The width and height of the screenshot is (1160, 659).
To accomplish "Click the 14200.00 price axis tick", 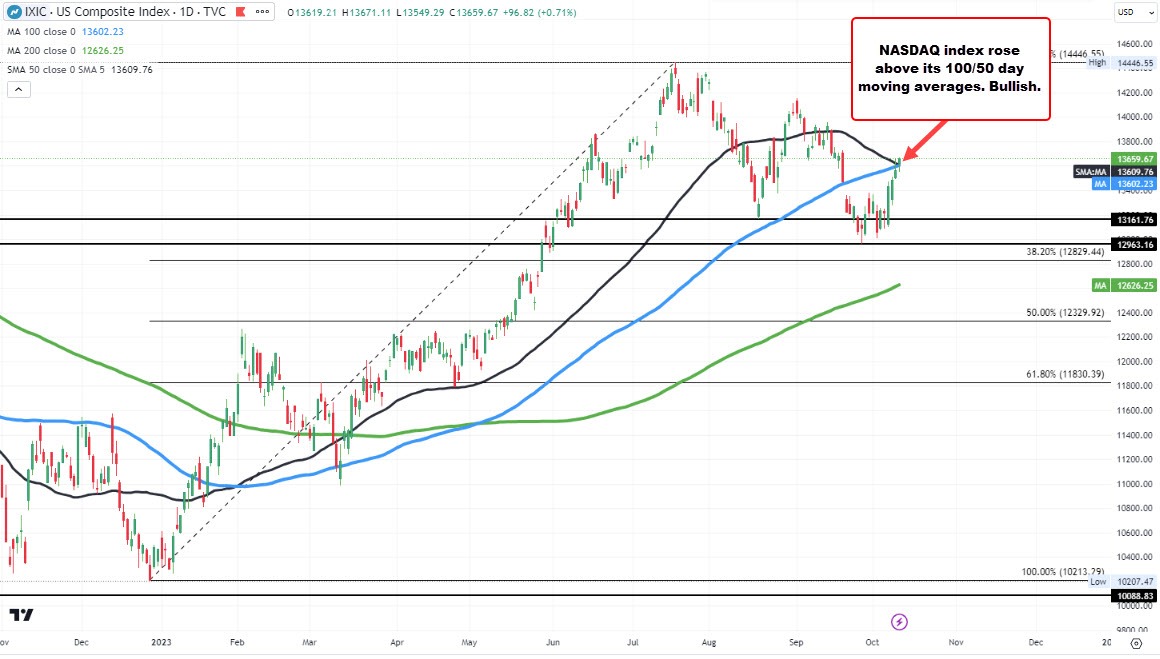I will pos(1135,93).
